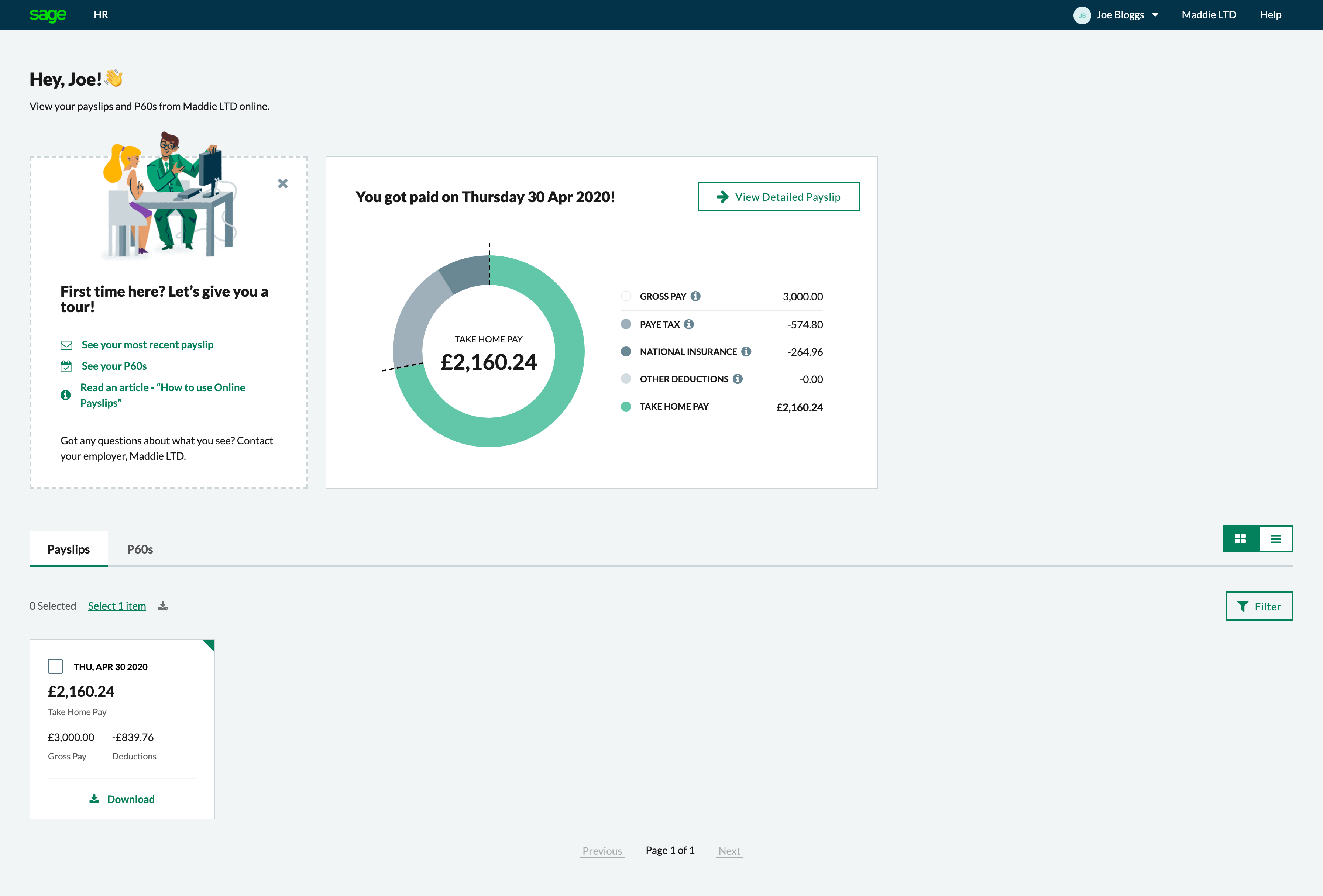The image size is (1323, 896).
Task: Tick the Apr 30 2020 payslip checkbox
Action: tap(55, 666)
